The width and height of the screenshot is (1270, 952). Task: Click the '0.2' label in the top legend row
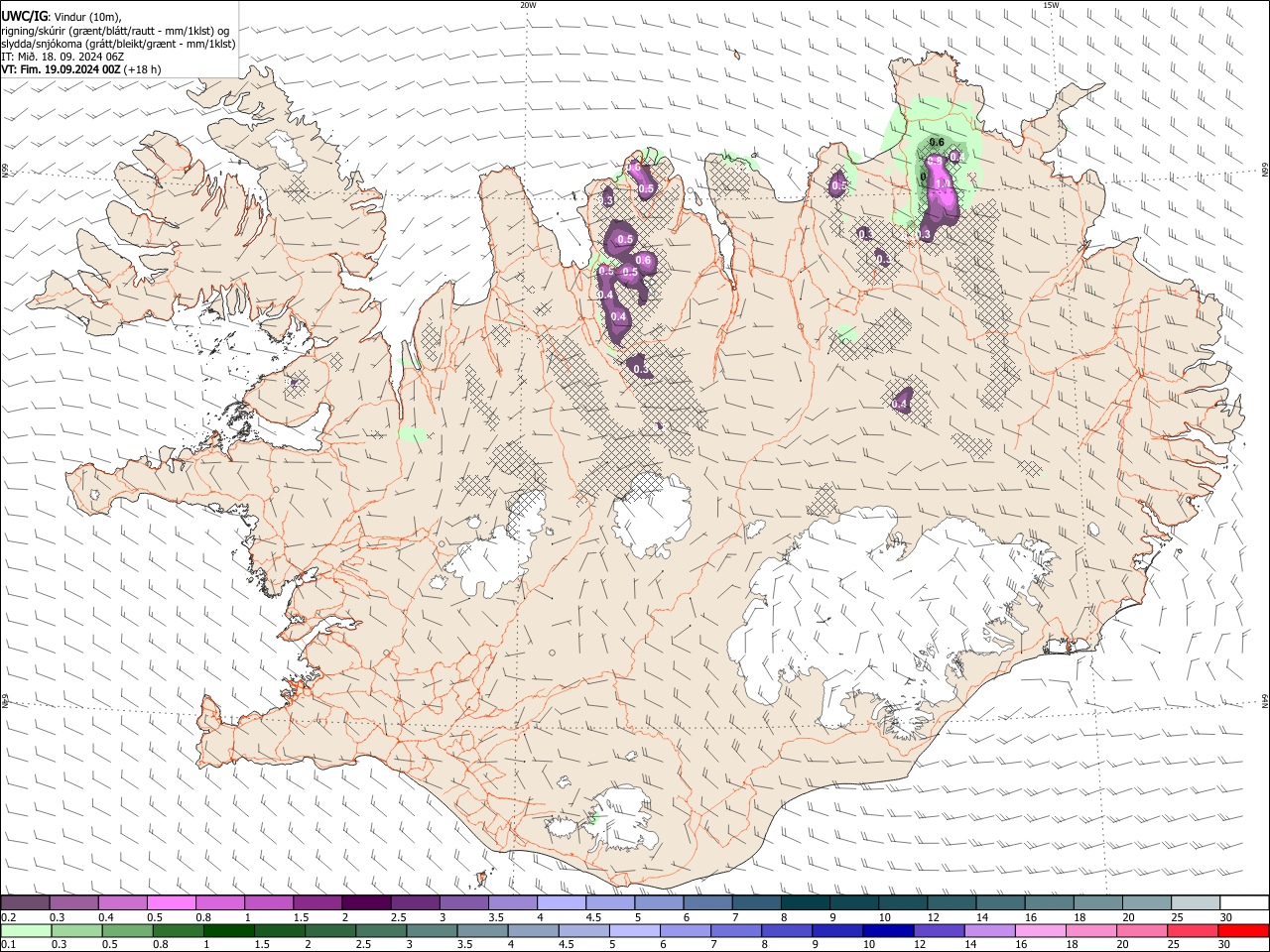click(8, 917)
